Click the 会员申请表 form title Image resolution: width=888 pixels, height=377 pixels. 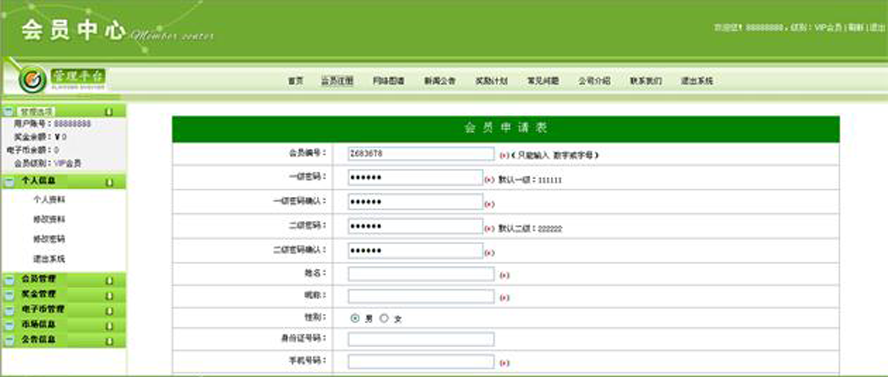coord(506,128)
